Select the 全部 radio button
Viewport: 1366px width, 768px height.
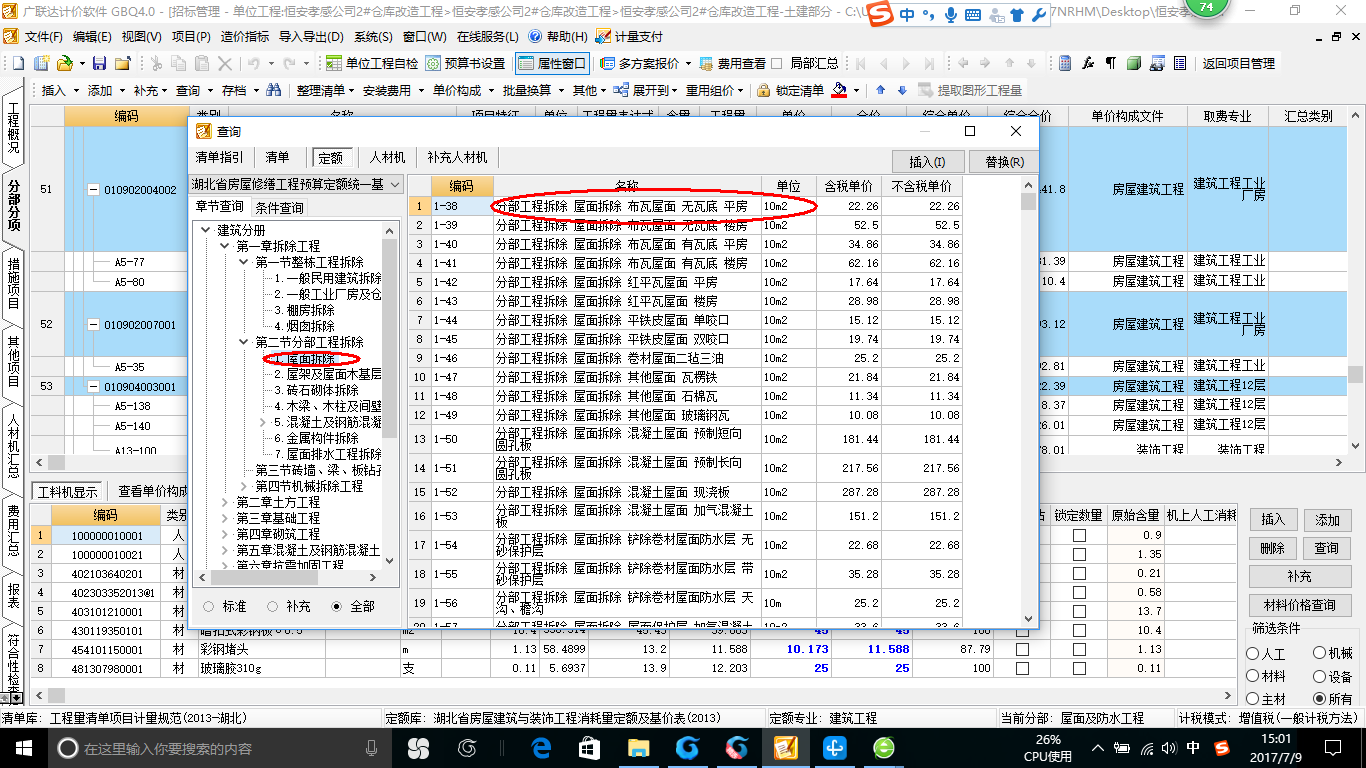pos(337,606)
